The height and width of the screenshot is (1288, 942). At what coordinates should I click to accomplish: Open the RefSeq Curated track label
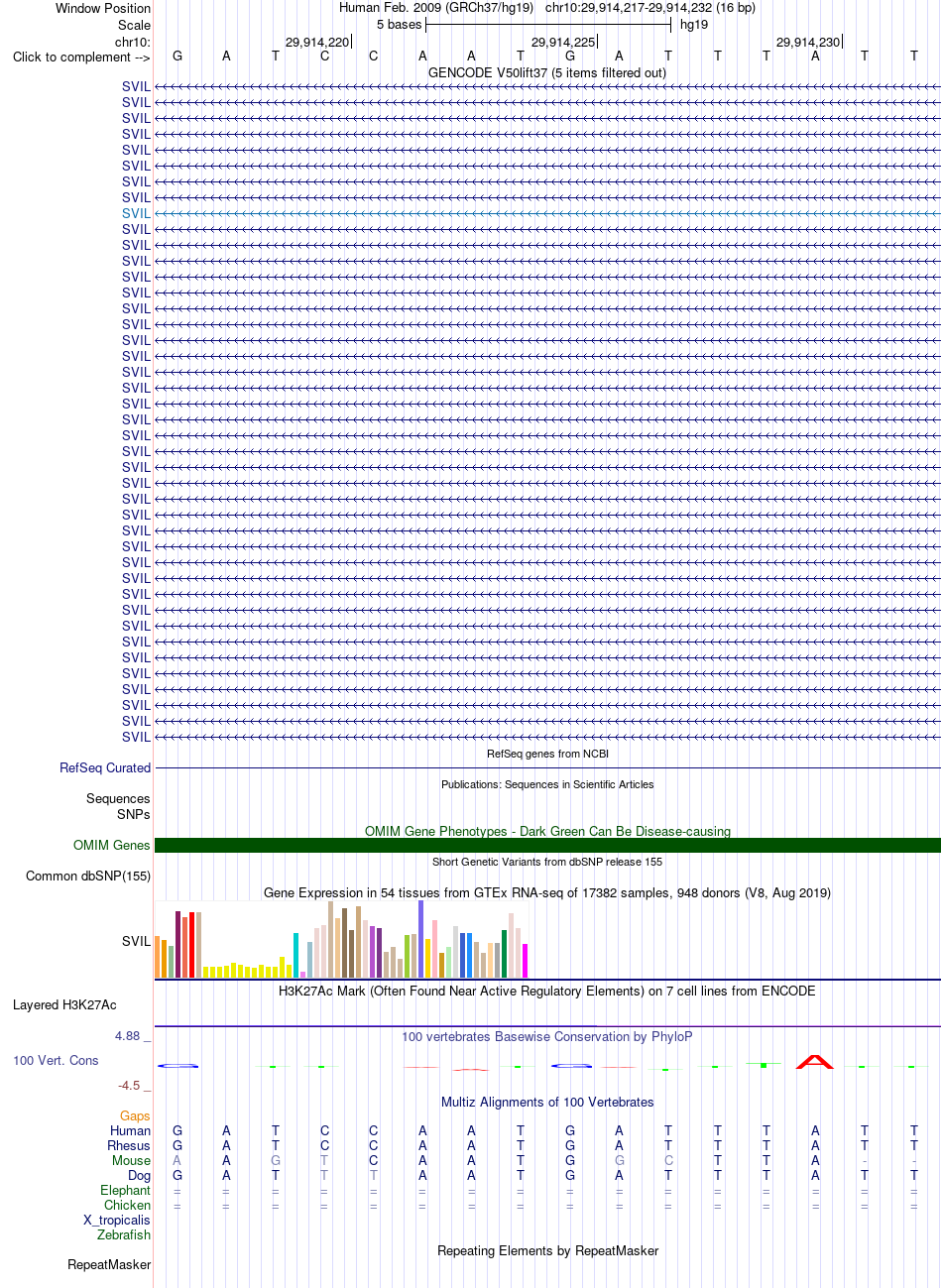click(105, 767)
